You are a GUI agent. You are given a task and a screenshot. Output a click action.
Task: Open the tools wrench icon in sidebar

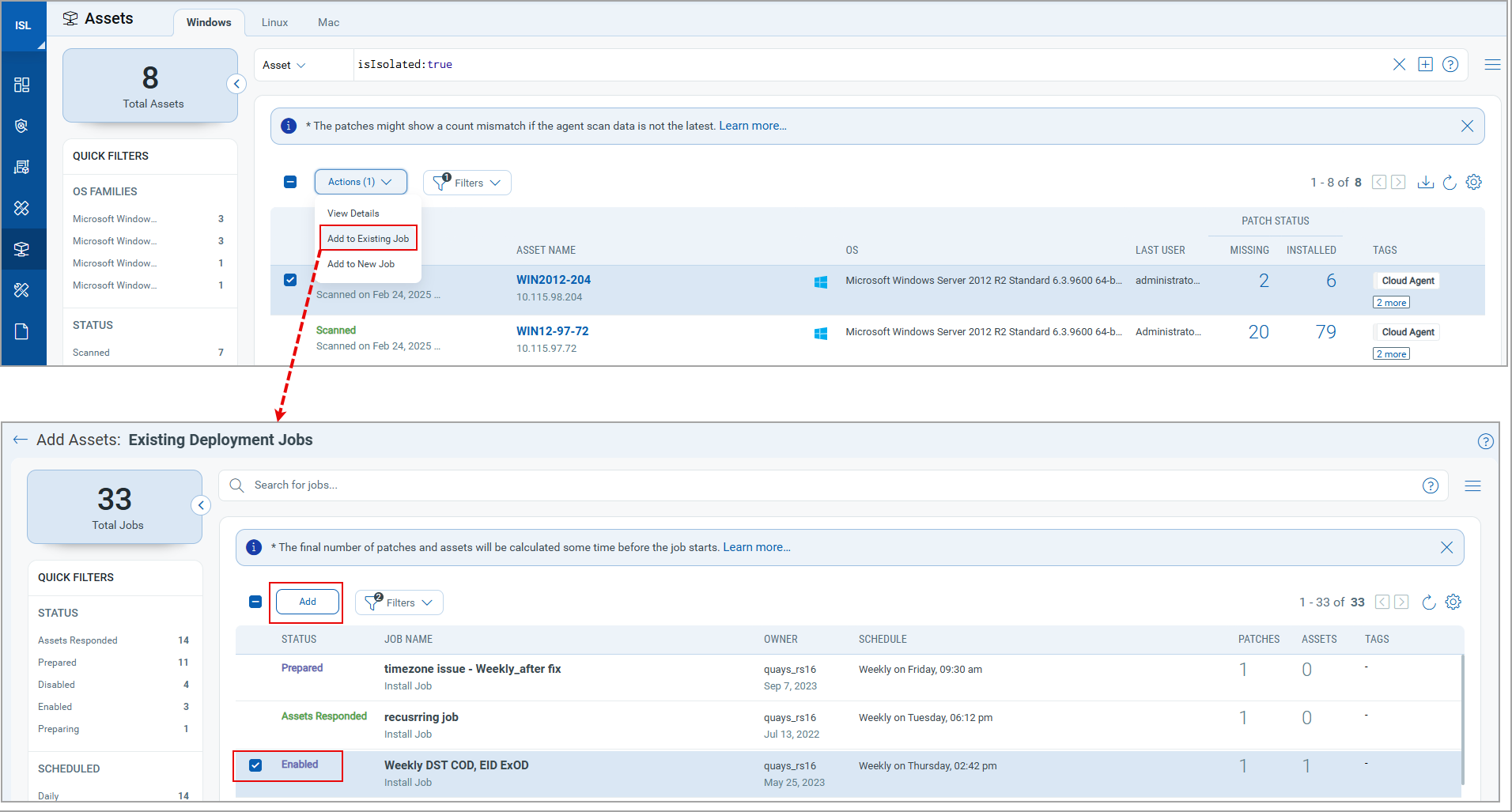click(x=22, y=290)
